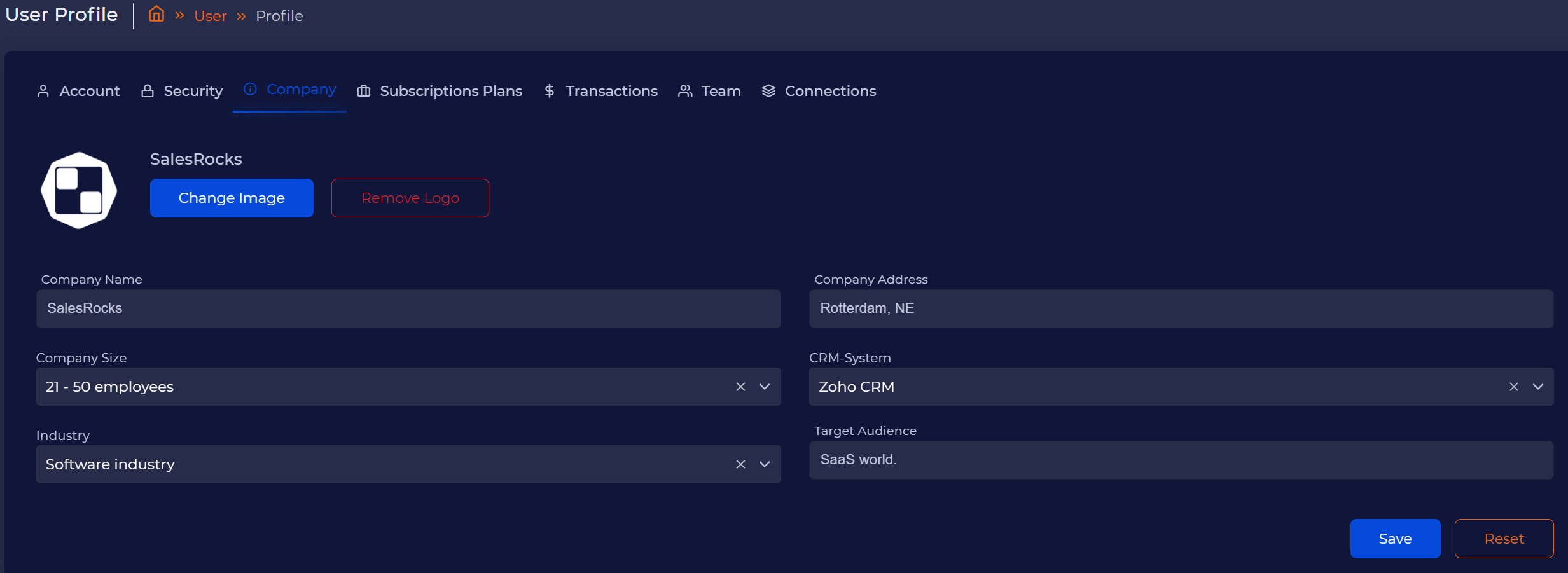The image size is (1568, 573).
Task: Follow the User breadcrumb link
Action: pos(211,16)
